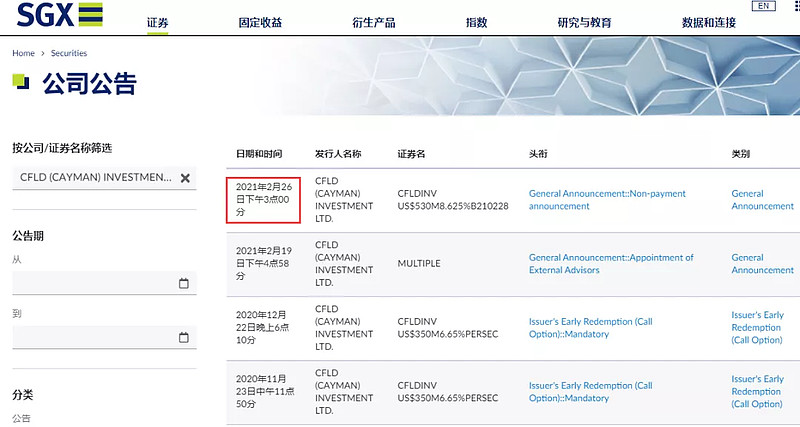
Task: Open the 从 date calendar picker
Action: pyautogui.click(x=184, y=283)
